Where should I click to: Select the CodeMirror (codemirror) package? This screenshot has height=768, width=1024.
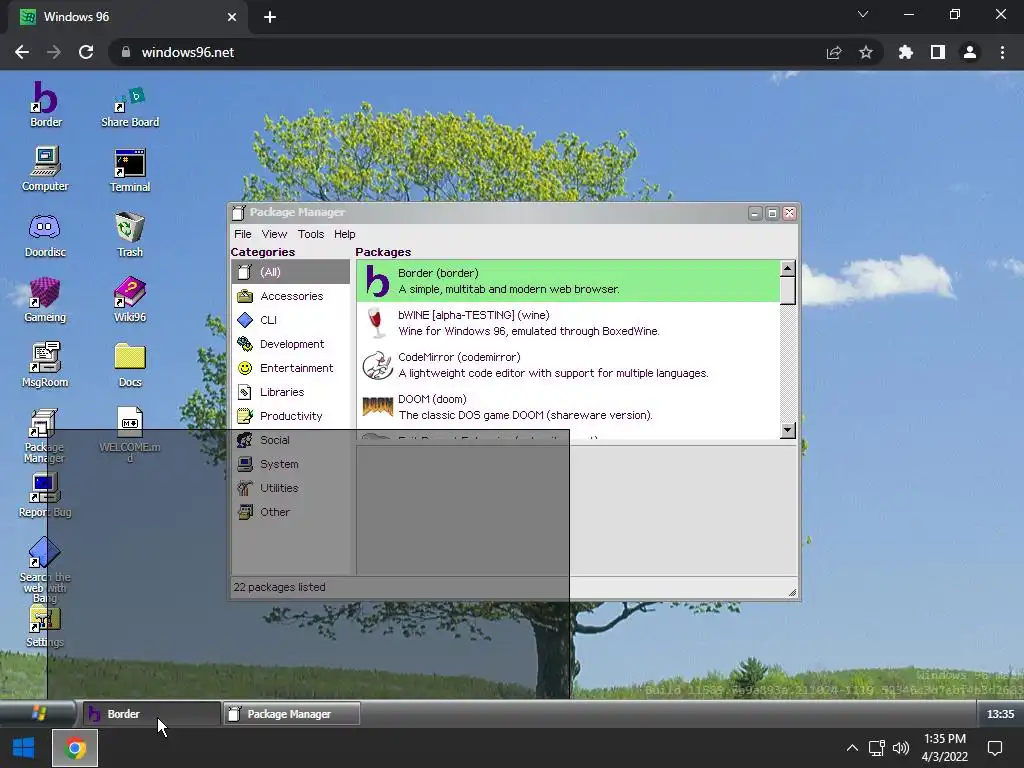point(568,365)
